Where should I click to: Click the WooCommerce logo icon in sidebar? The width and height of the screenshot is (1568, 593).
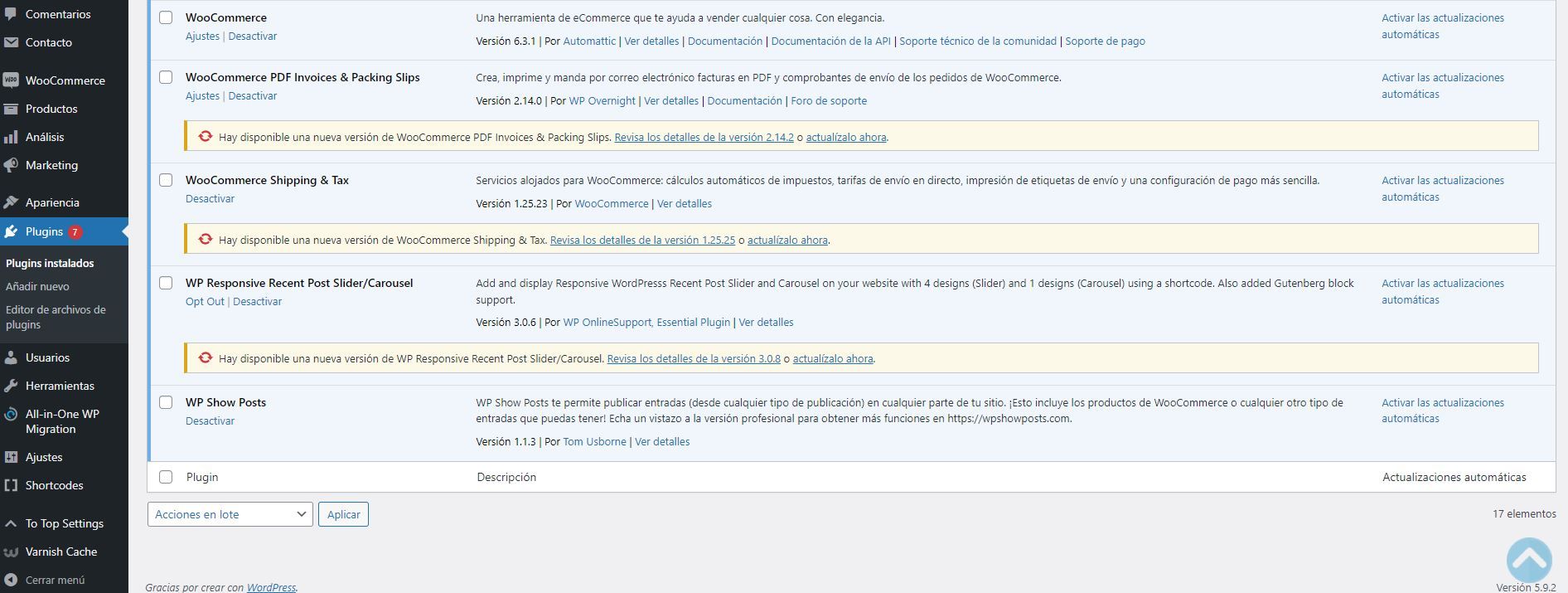(11, 80)
